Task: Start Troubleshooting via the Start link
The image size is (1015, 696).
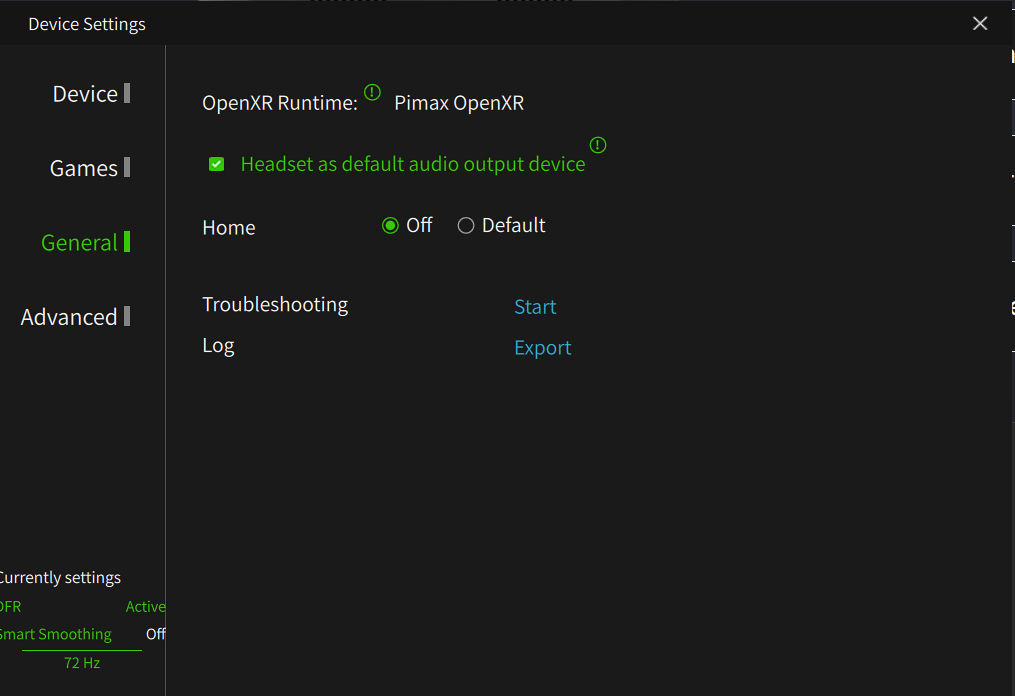Action: click(535, 307)
